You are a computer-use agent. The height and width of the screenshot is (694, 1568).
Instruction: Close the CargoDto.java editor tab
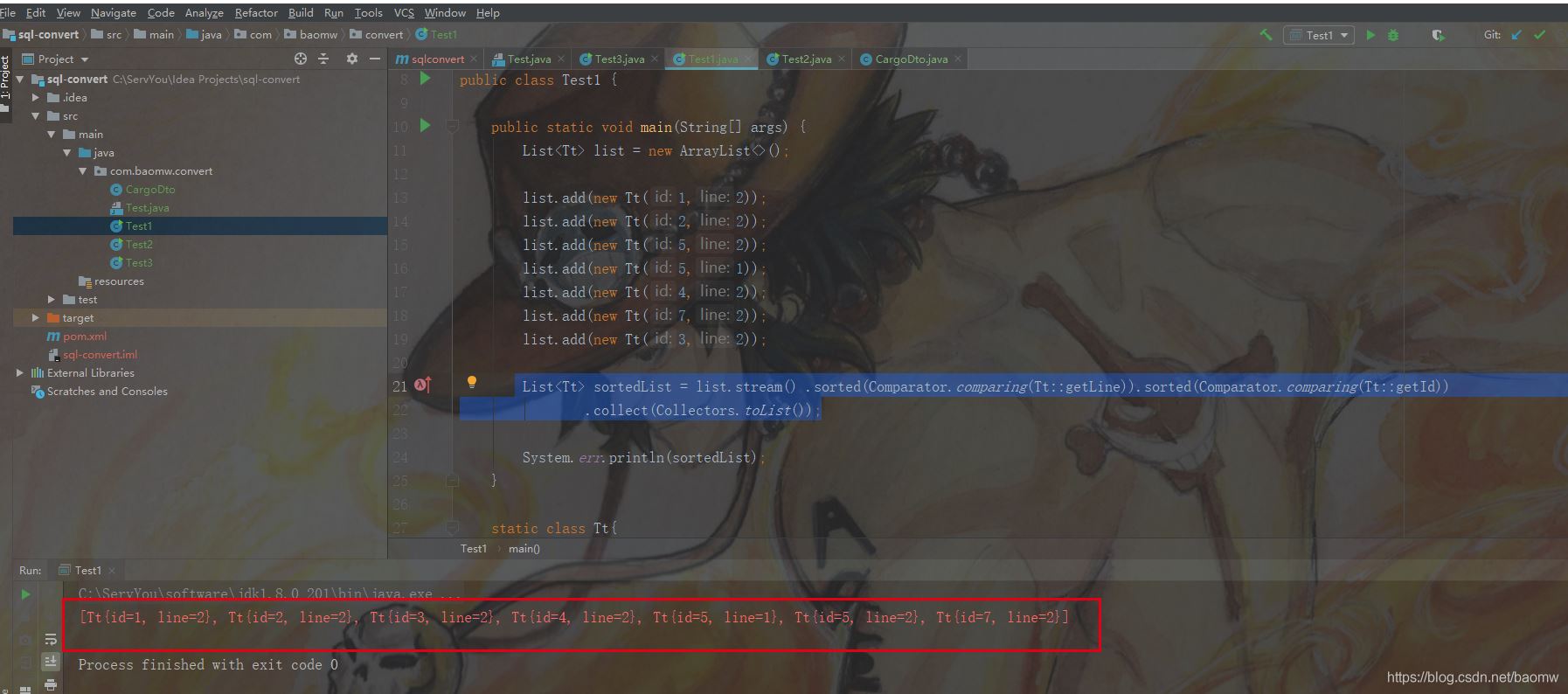tap(958, 59)
